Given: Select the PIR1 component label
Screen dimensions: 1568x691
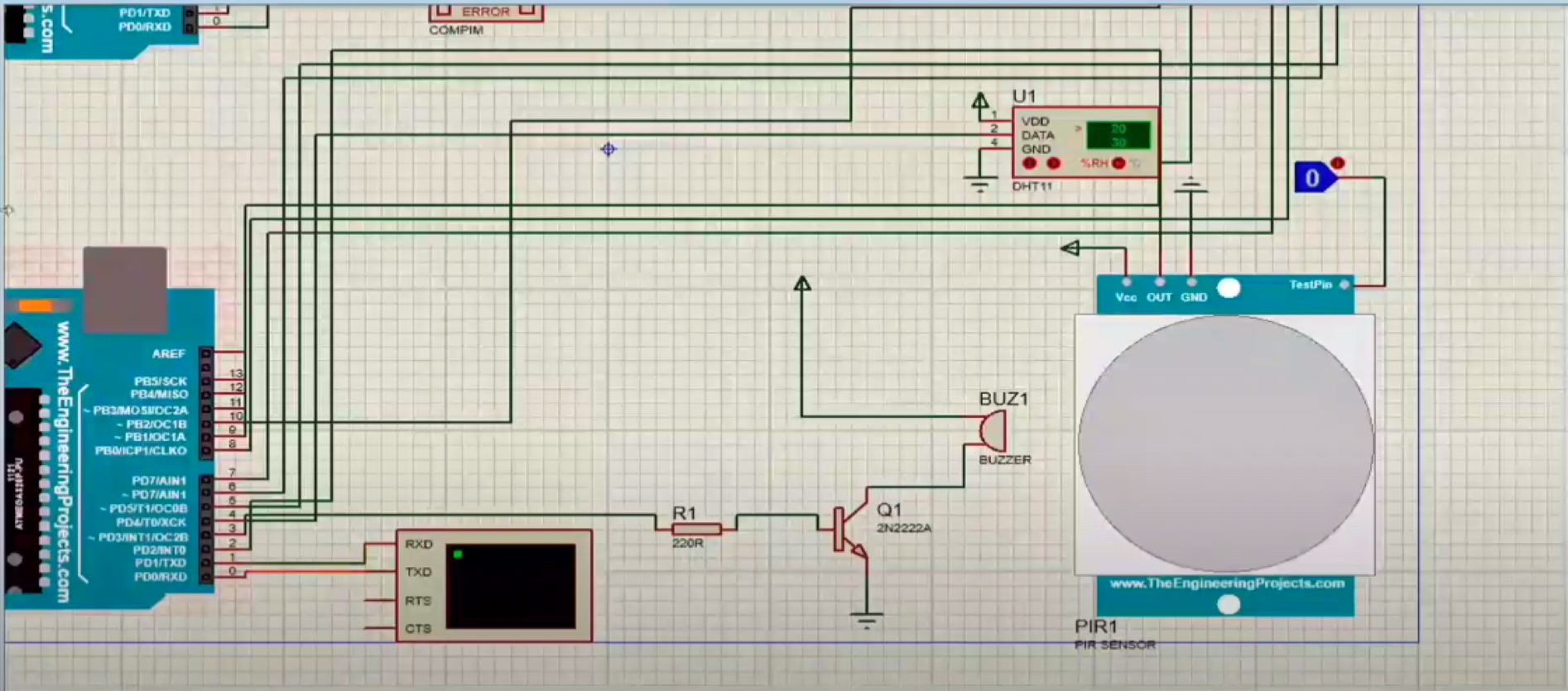Looking at the screenshot, I should click(1096, 626).
